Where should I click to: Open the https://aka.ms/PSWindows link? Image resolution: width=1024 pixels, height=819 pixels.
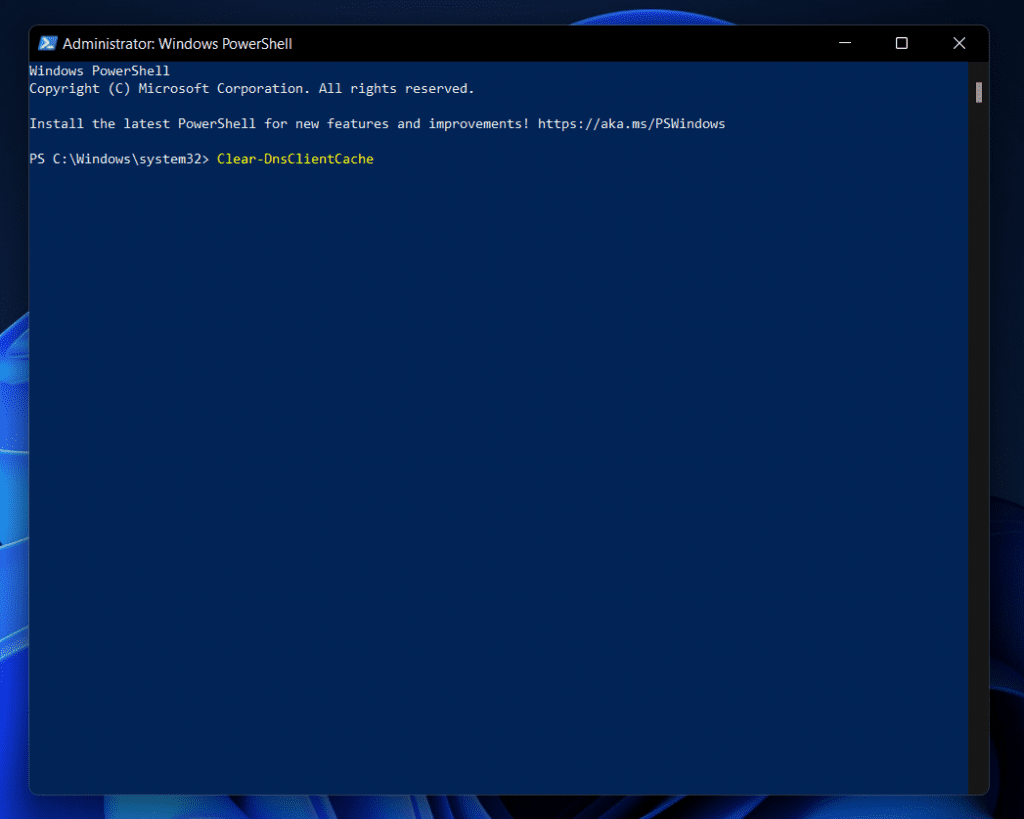[x=631, y=123]
